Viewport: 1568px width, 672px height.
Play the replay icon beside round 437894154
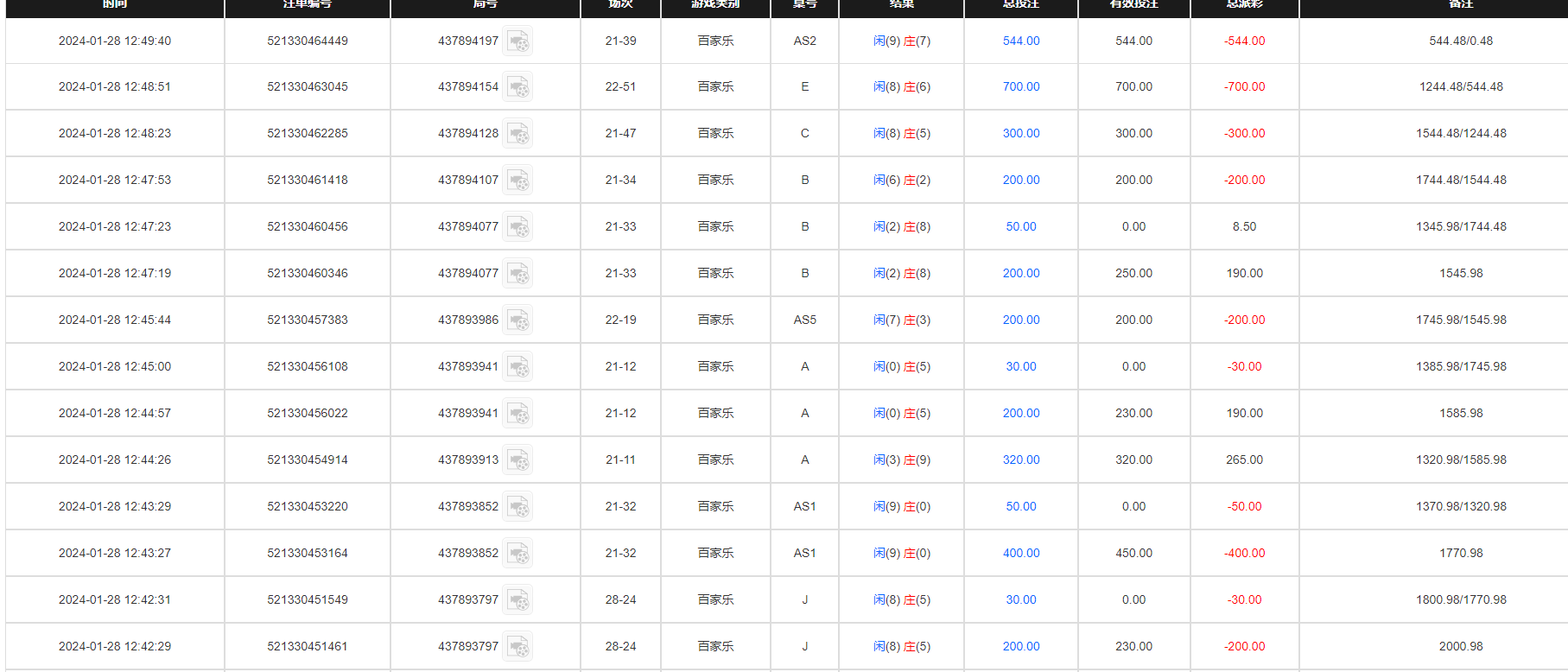(518, 87)
